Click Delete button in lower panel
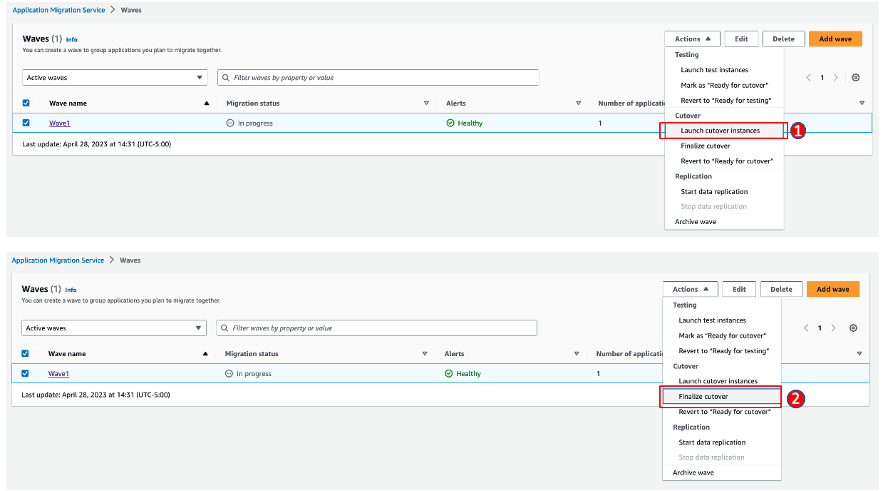The image size is (883, 491). click(x=781, y=289)
